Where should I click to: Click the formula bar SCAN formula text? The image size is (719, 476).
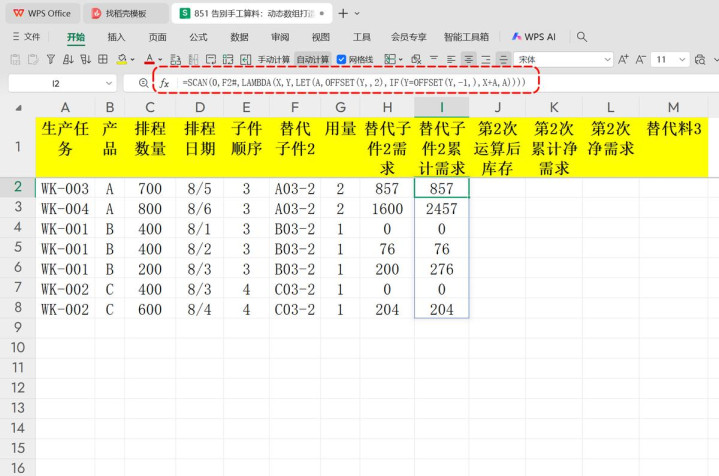tap(354, 83)
